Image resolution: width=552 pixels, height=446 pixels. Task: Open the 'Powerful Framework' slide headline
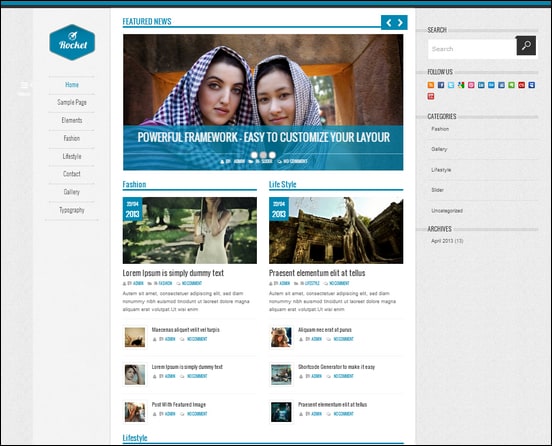pos(263,137)
